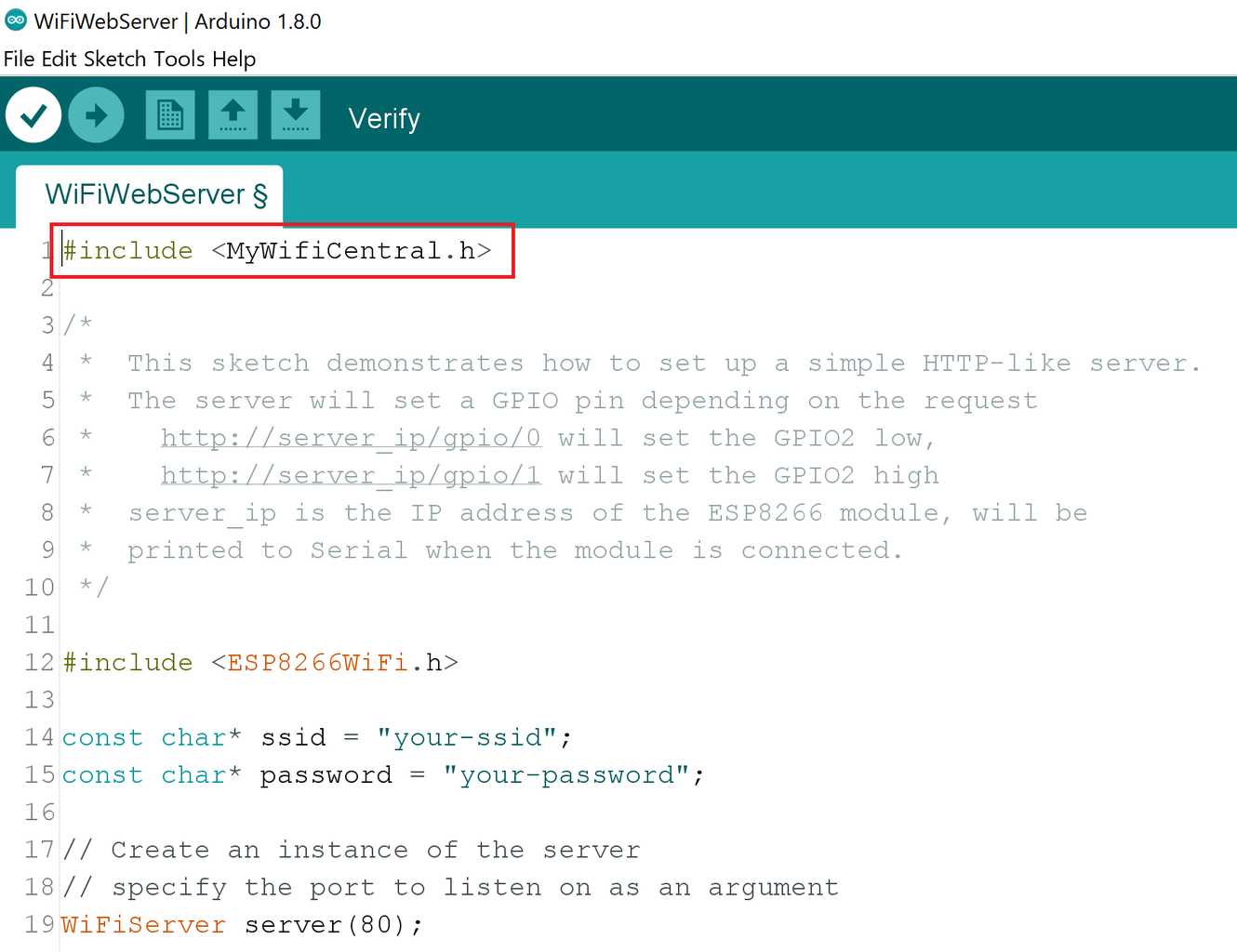
Task: Open the Sketch menu
Action: [114, 59]
